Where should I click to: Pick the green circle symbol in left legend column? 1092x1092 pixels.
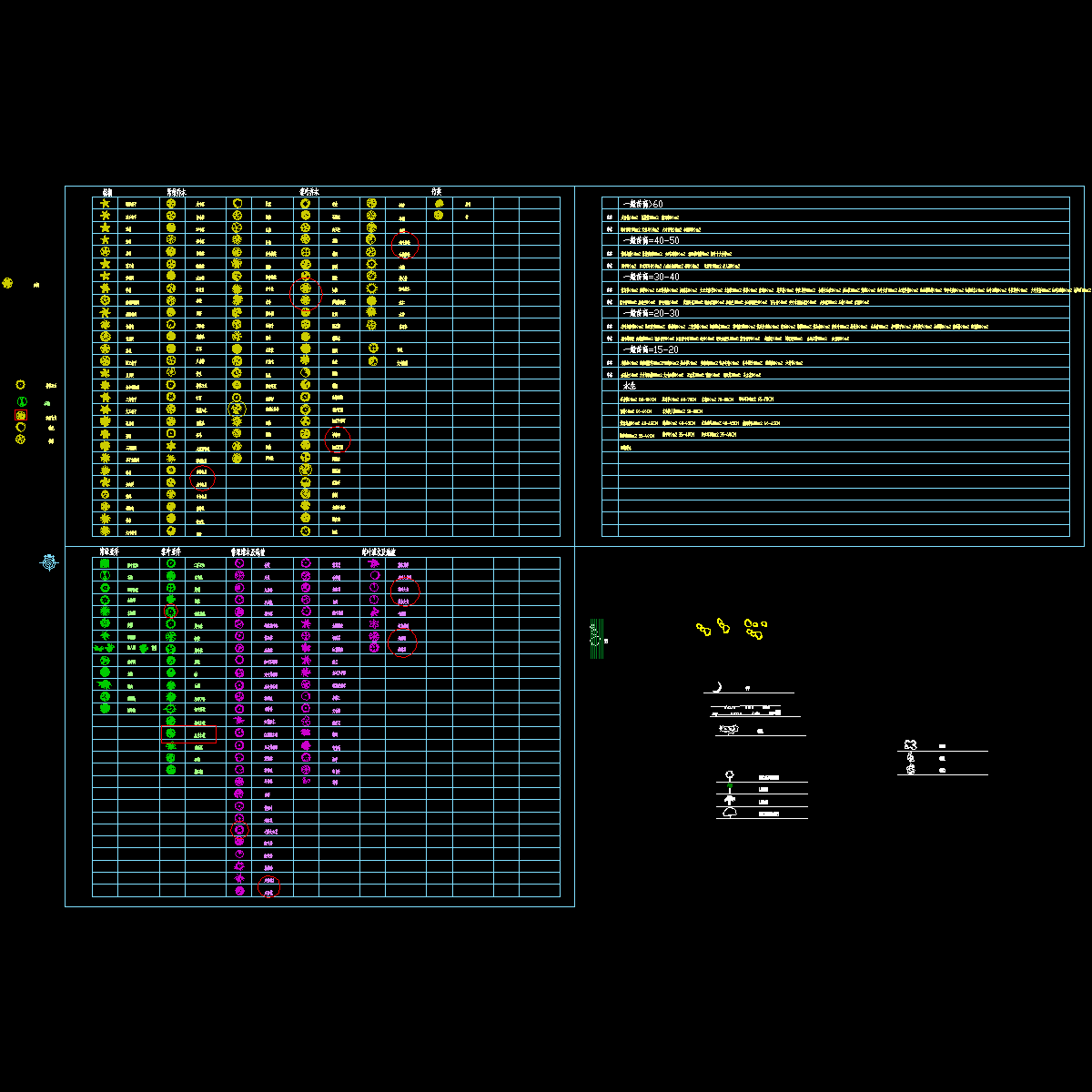pos(23,401)
